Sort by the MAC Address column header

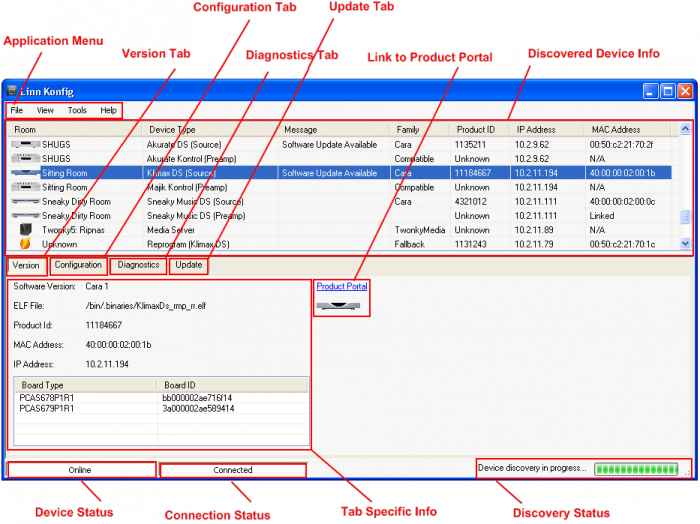tap(627, 130)
